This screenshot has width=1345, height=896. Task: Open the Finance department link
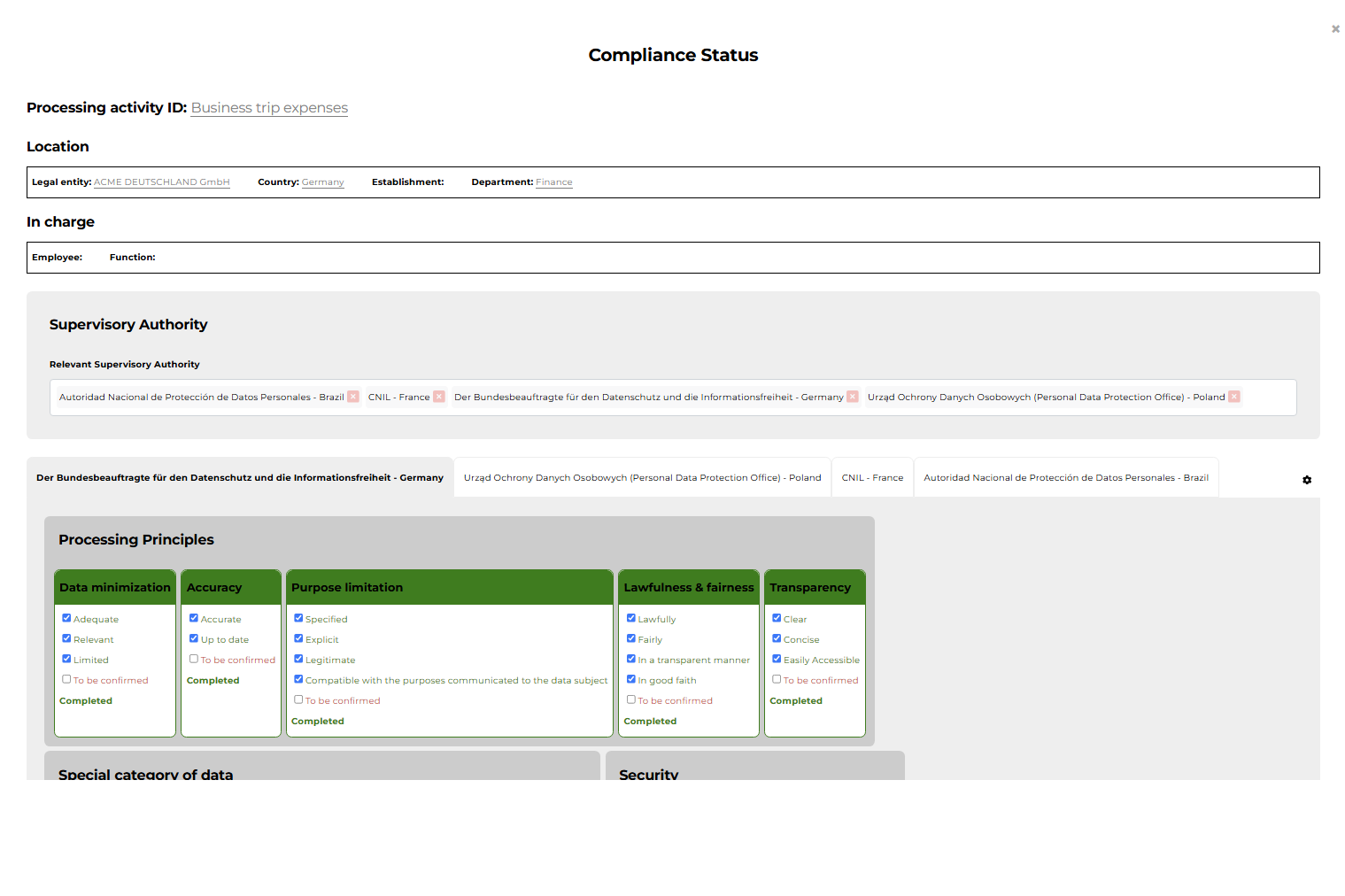coord(553,182)
